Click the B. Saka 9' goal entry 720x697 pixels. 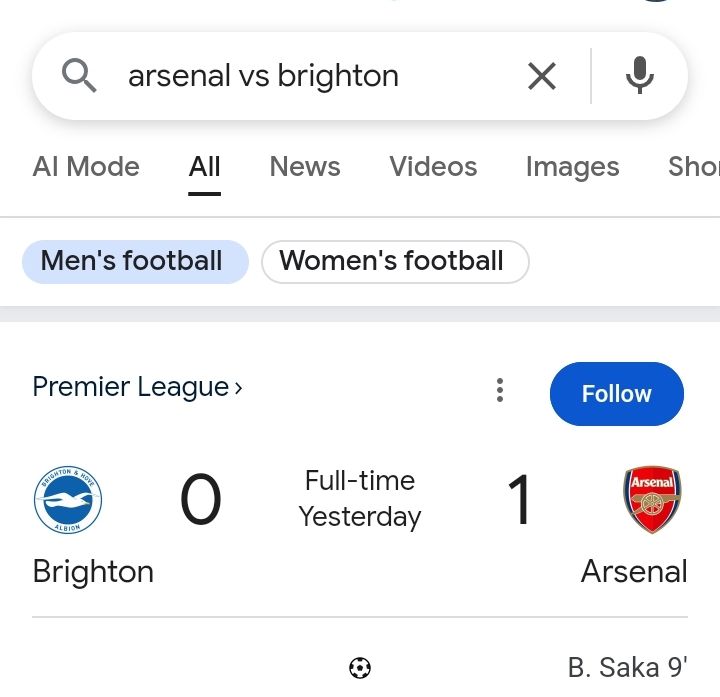coord(627,668)
